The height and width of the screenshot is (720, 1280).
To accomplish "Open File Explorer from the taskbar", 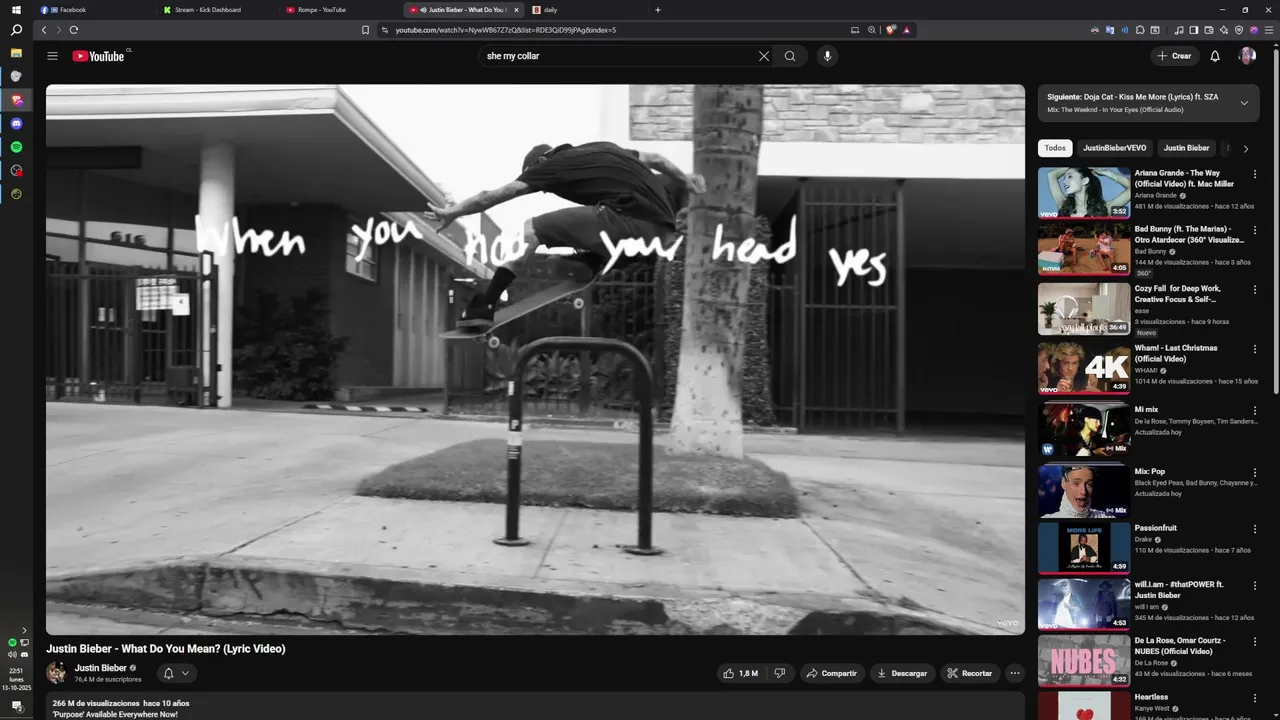I will point(16,53).
